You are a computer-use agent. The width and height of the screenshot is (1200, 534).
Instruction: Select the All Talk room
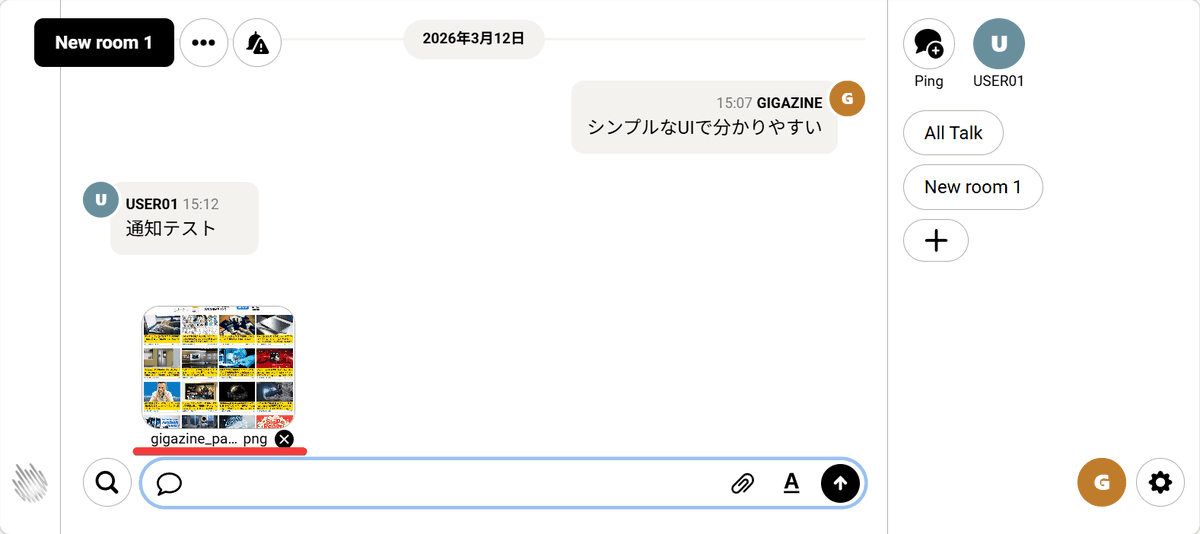(x=953, y=133)
